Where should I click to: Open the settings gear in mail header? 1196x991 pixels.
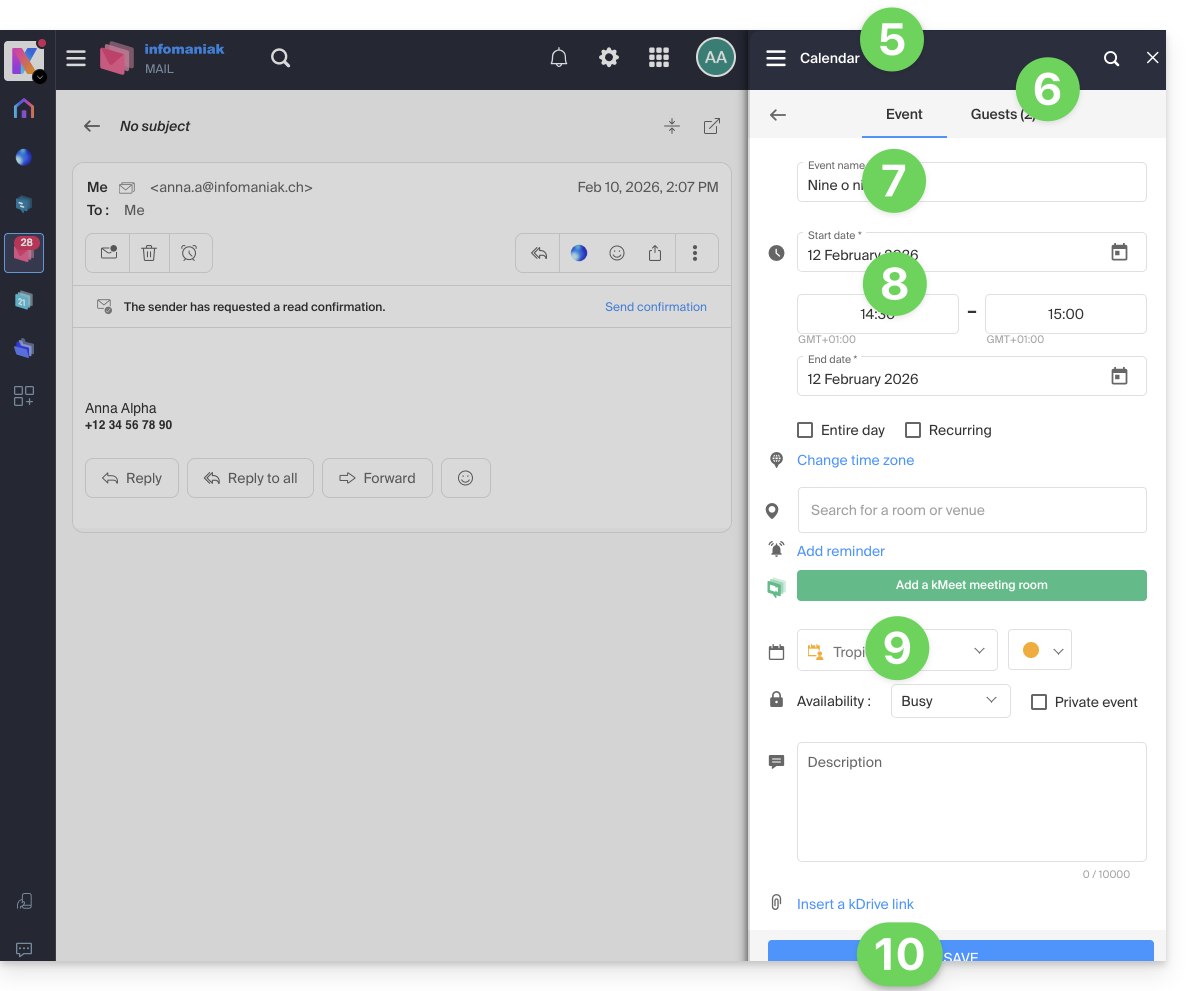[608, 58]
